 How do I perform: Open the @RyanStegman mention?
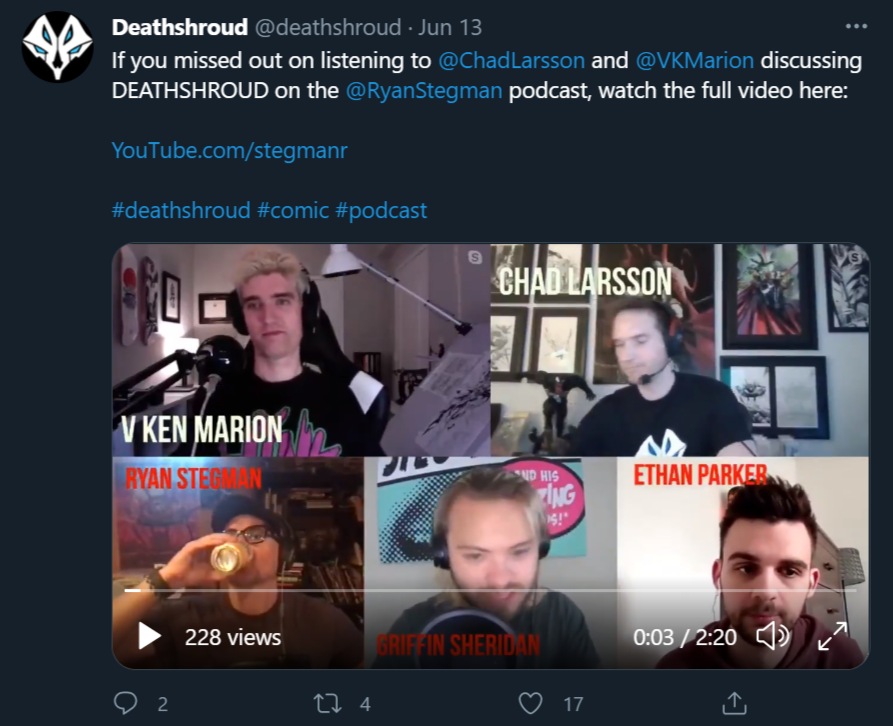pyautogui.click(x=424, y=91)
